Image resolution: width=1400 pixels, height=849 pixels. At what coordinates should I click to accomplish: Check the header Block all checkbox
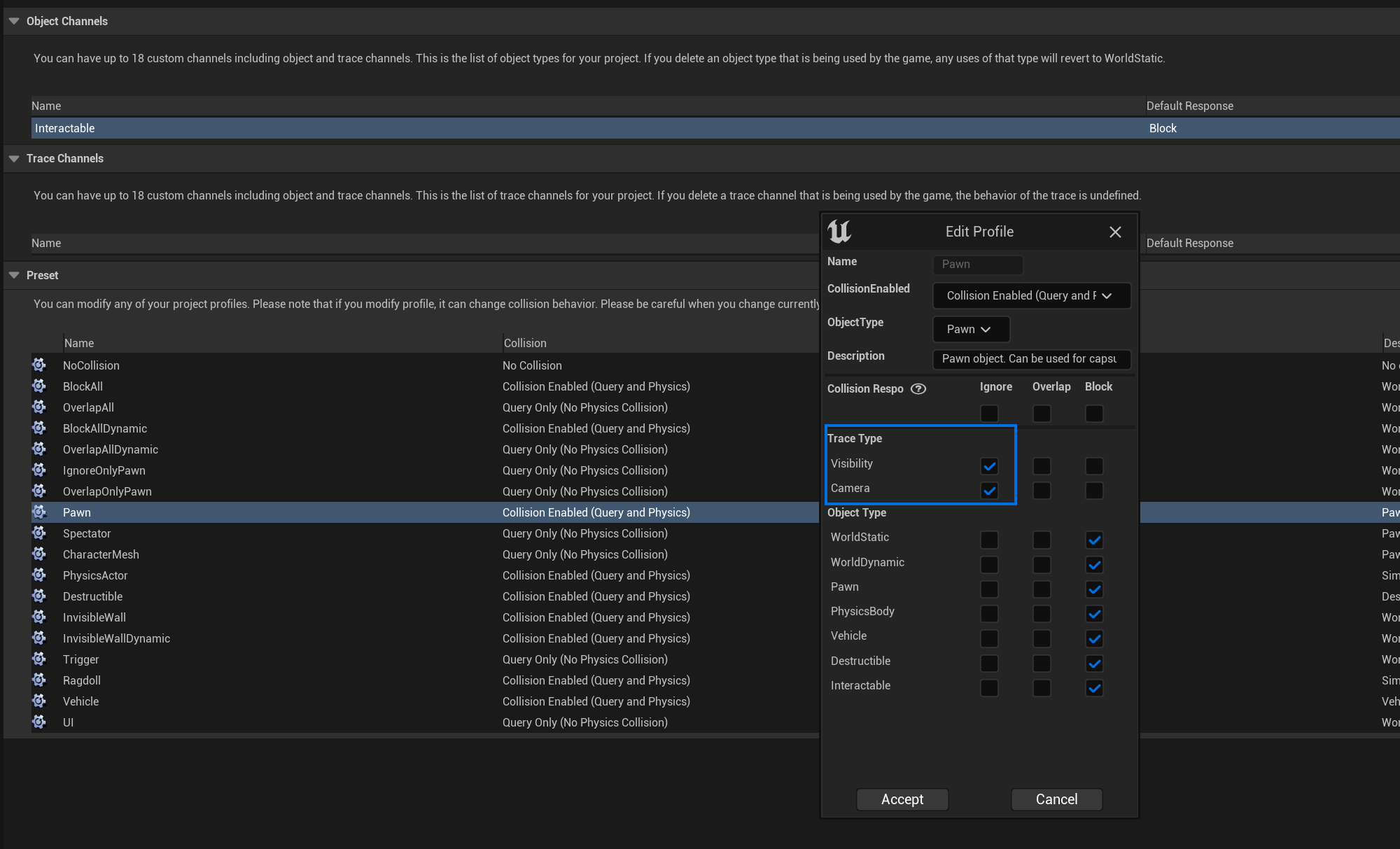point(1094,414)
